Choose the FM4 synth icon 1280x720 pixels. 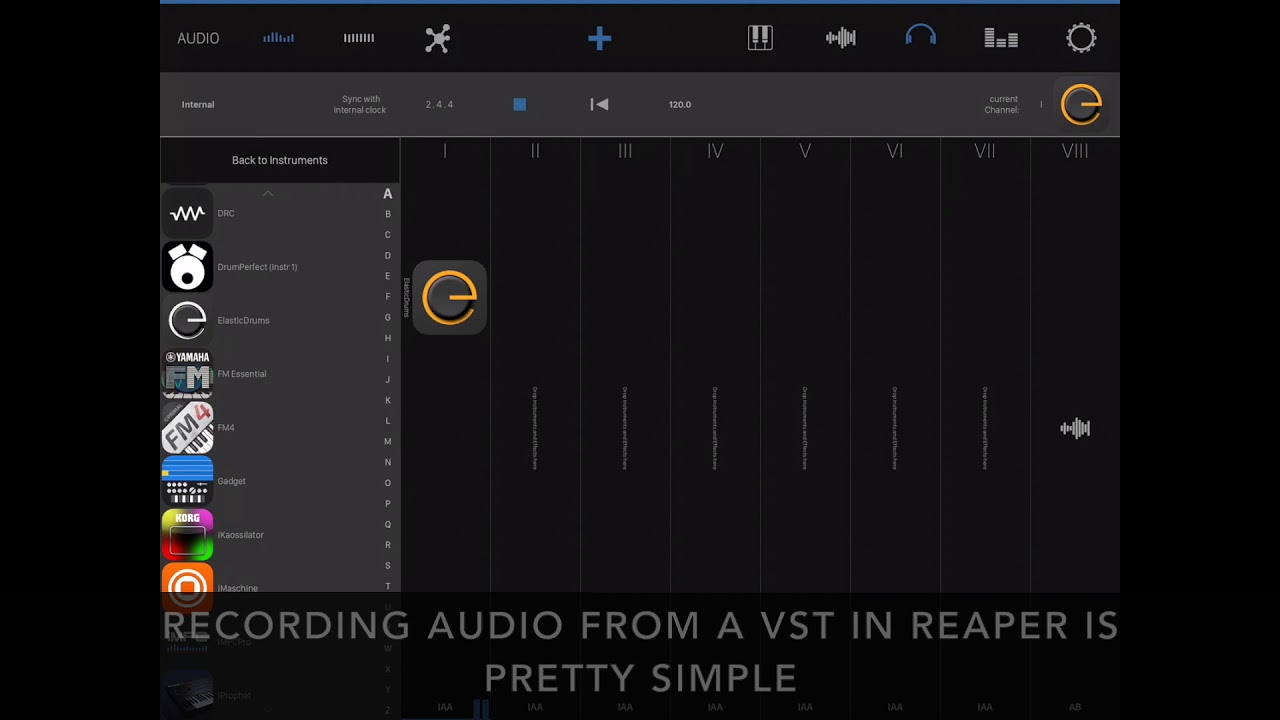coord(187,428)
